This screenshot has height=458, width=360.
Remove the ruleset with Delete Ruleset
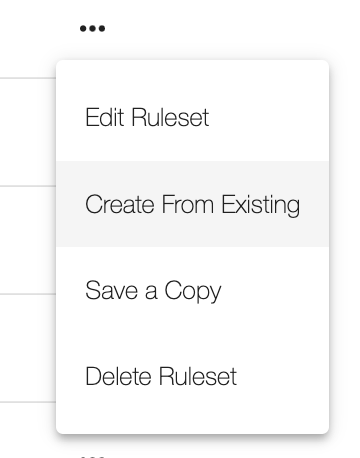(193, 376)
